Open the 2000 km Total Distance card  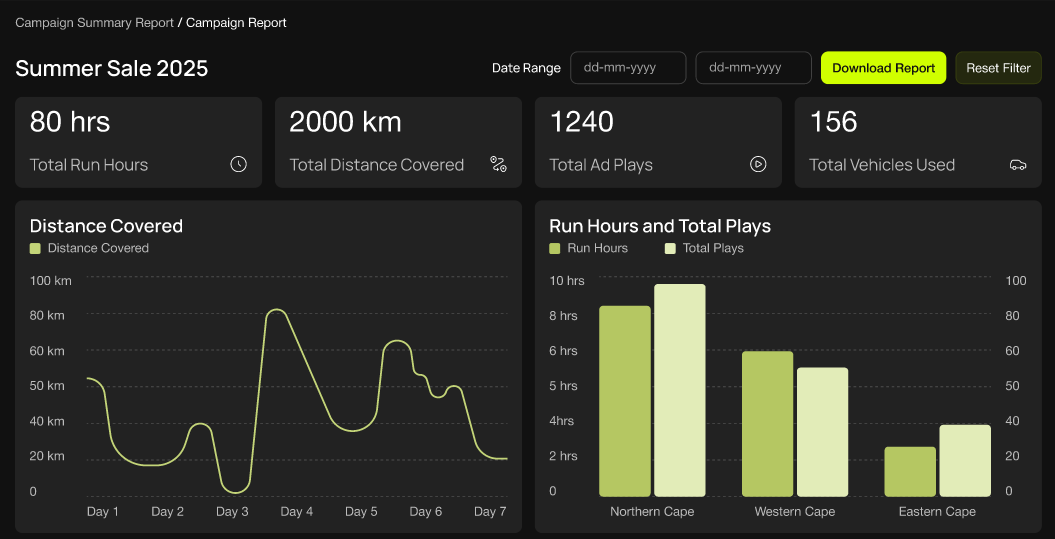[398, 142]
